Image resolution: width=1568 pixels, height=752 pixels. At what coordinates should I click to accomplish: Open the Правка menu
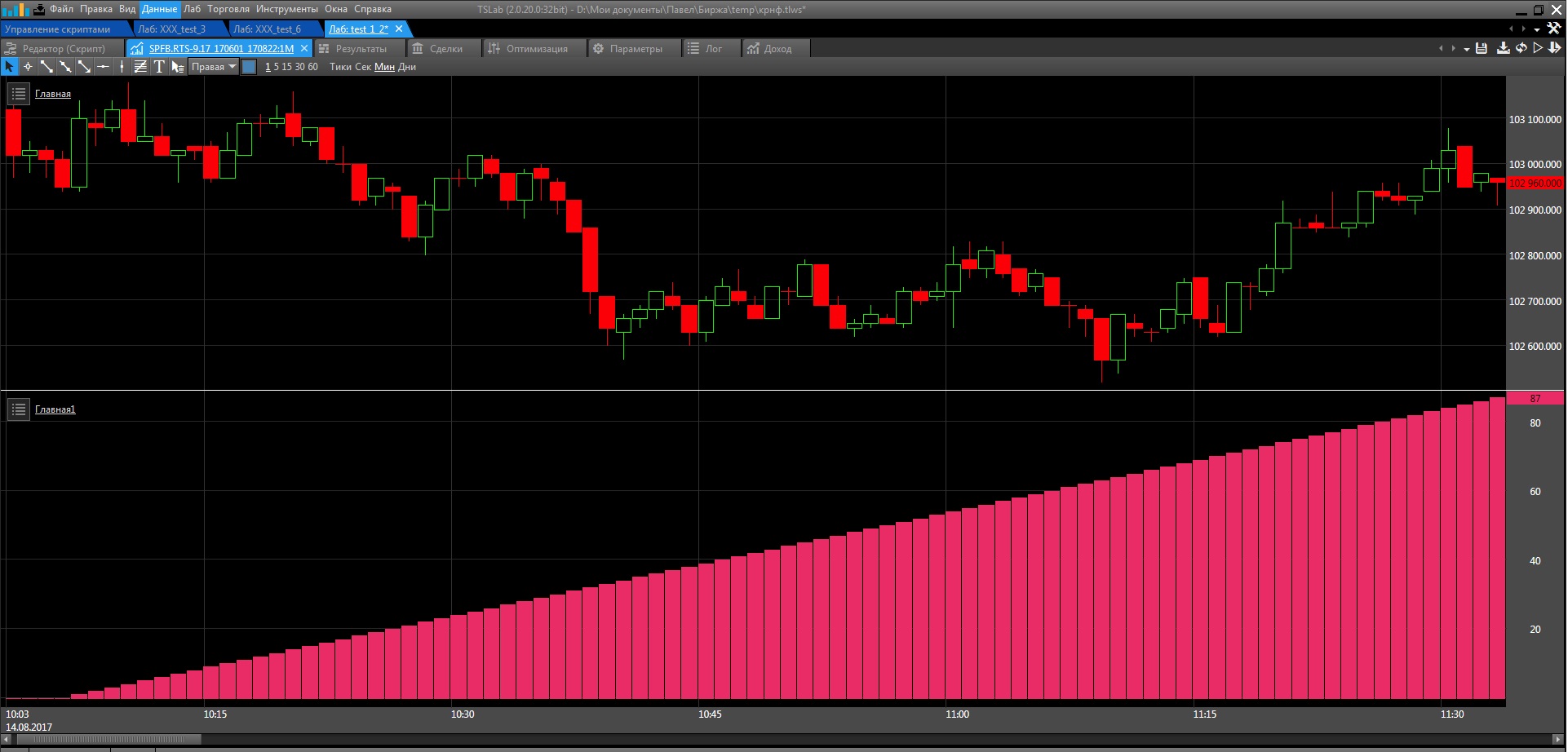click(96, 9)
